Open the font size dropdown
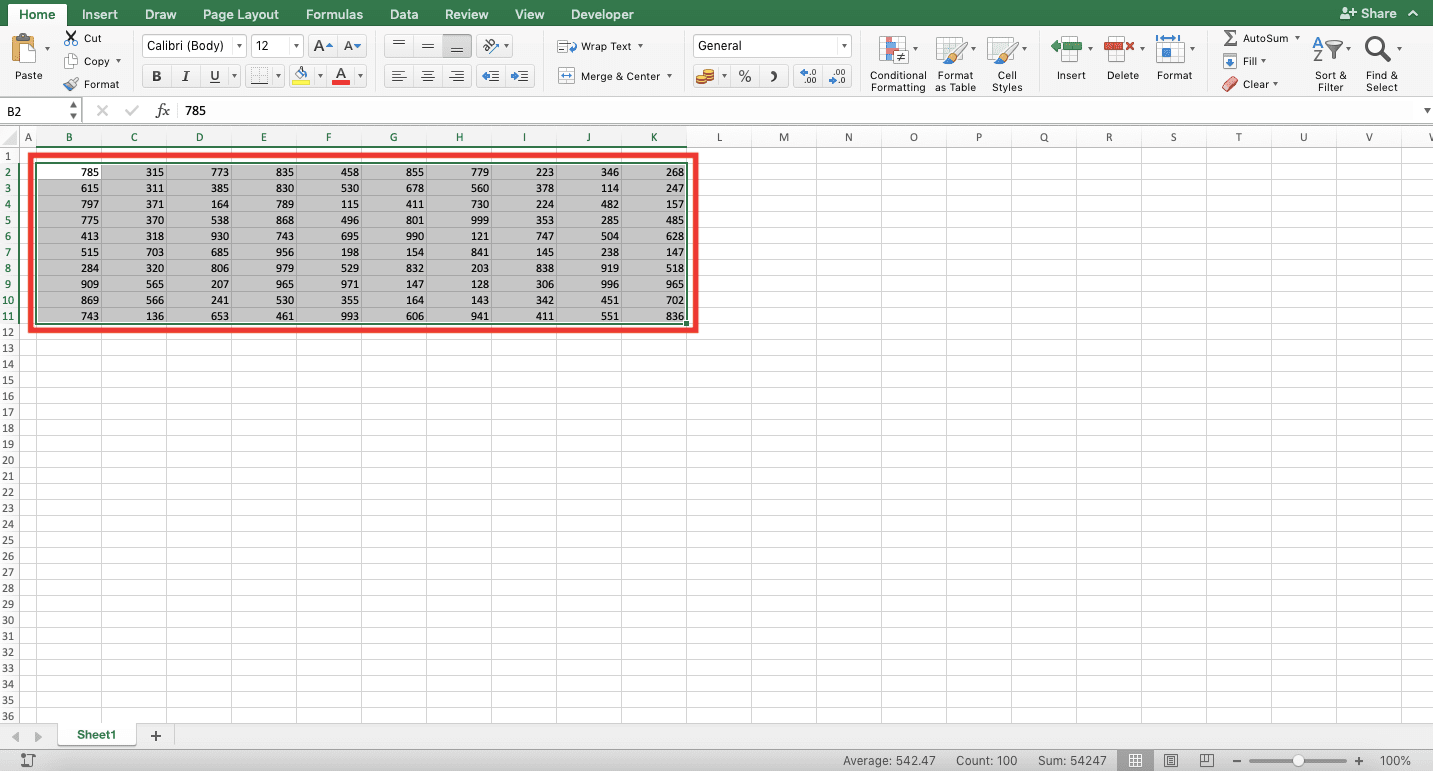 click(x=295, y=45)
